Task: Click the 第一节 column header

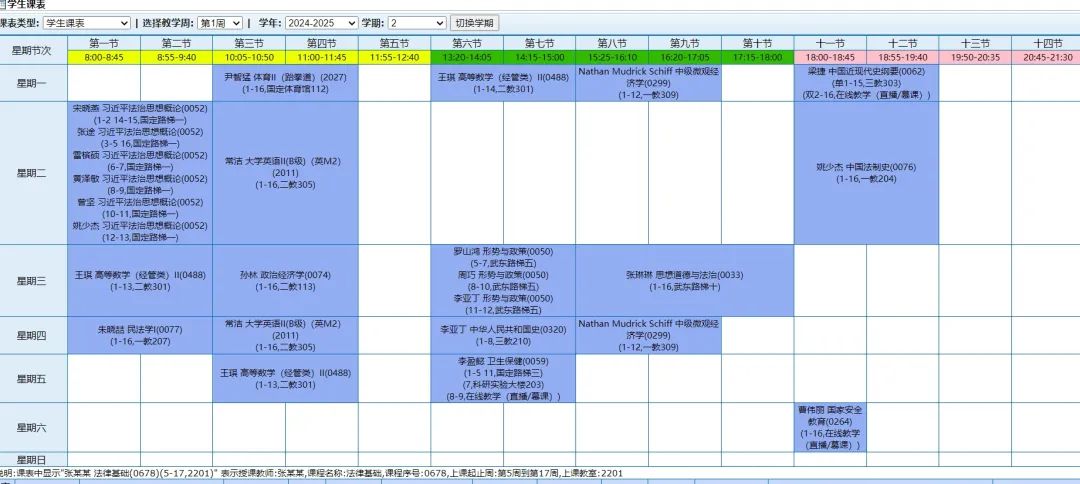Action: pos(104,43)
